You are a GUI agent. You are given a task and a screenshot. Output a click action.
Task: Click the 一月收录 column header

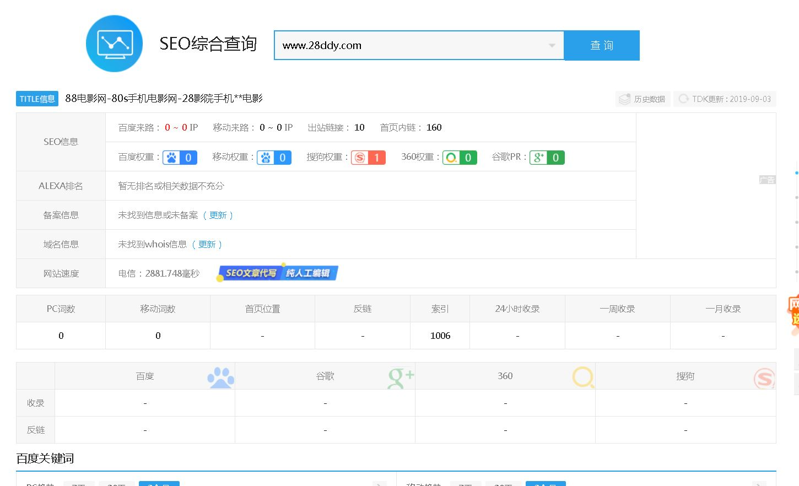coord(723,309)
